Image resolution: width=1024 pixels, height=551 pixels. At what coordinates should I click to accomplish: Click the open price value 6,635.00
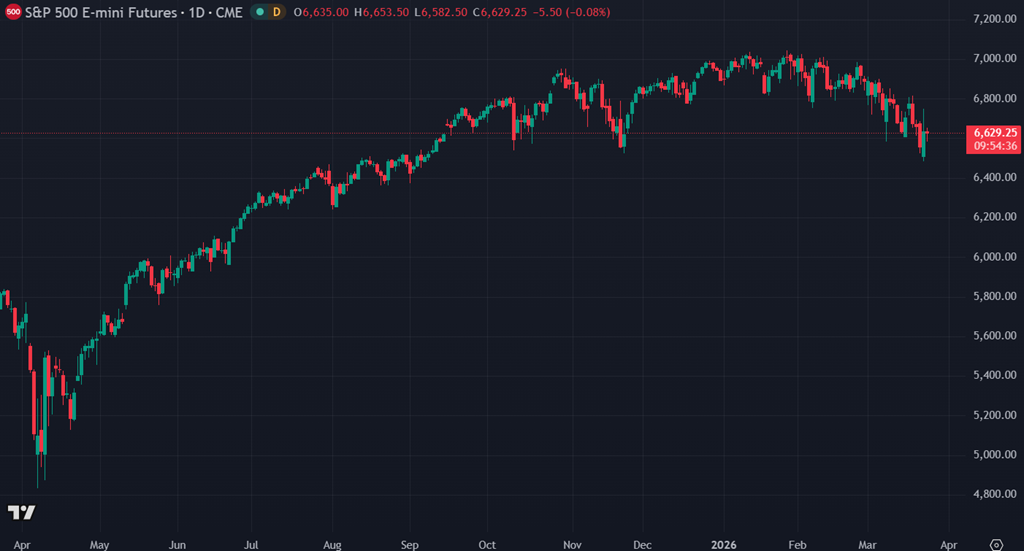pos(329,12)
